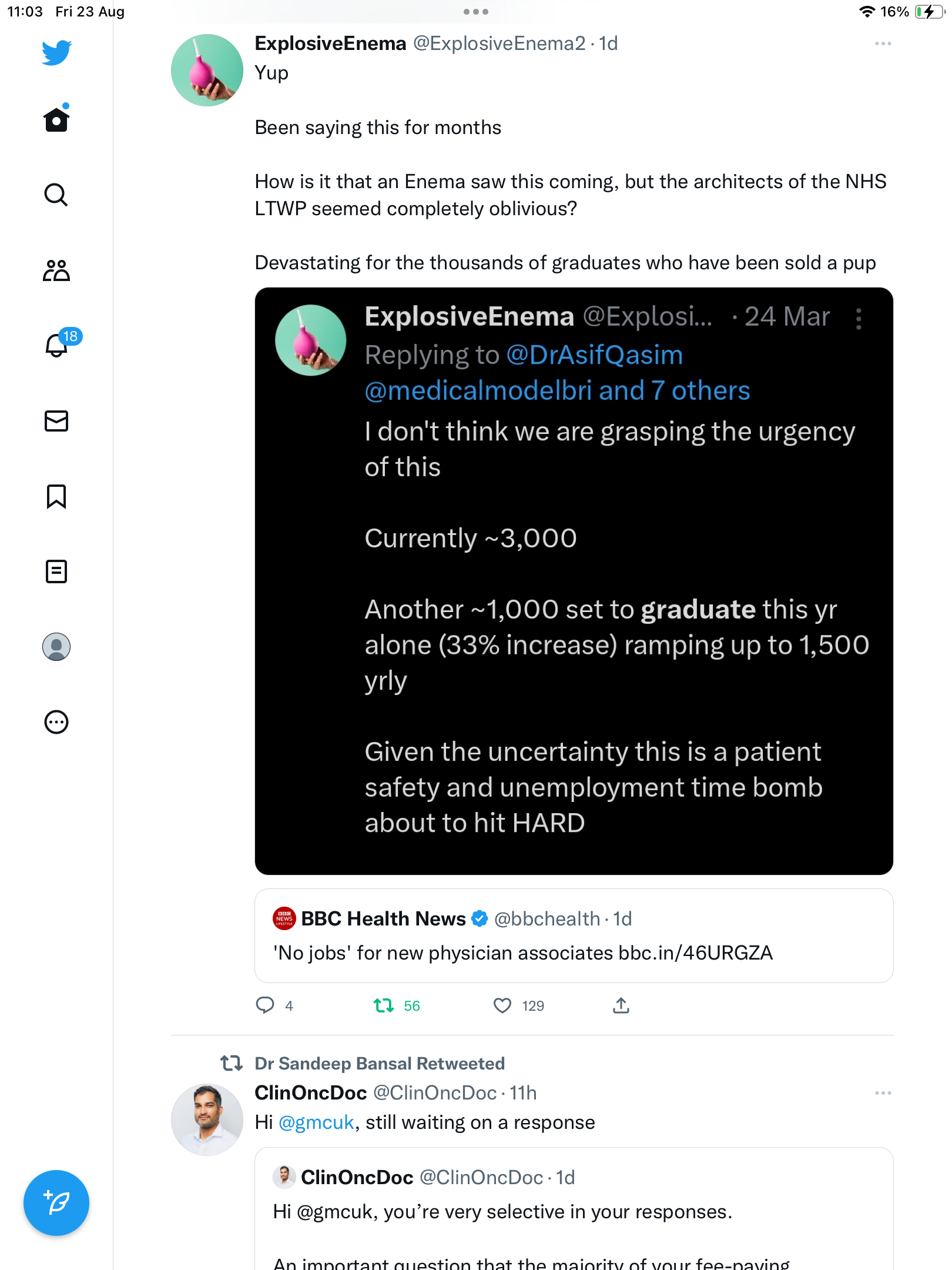Open the Twitter bird home logo
This screenshot has width=952, height=1270.
56,53
